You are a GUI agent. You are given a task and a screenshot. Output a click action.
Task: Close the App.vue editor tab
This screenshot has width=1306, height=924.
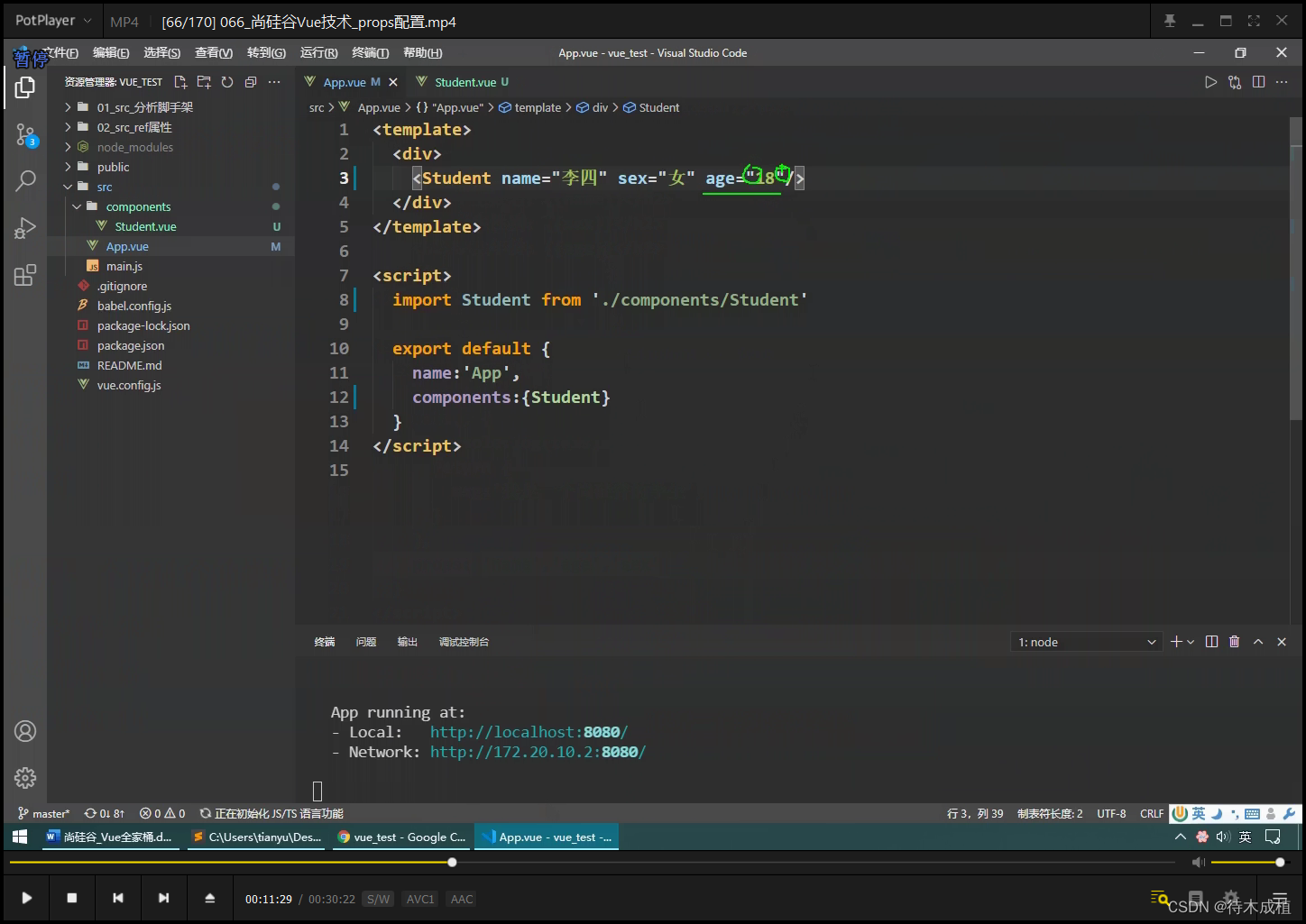[x=393, y=82]
